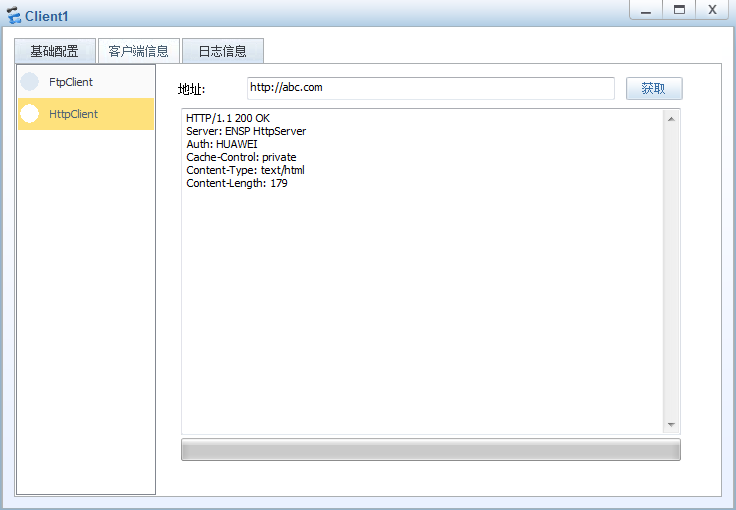Open the 日志信息 tab
The height and width of the screenshot is (510, 736).
click(222, 51)
